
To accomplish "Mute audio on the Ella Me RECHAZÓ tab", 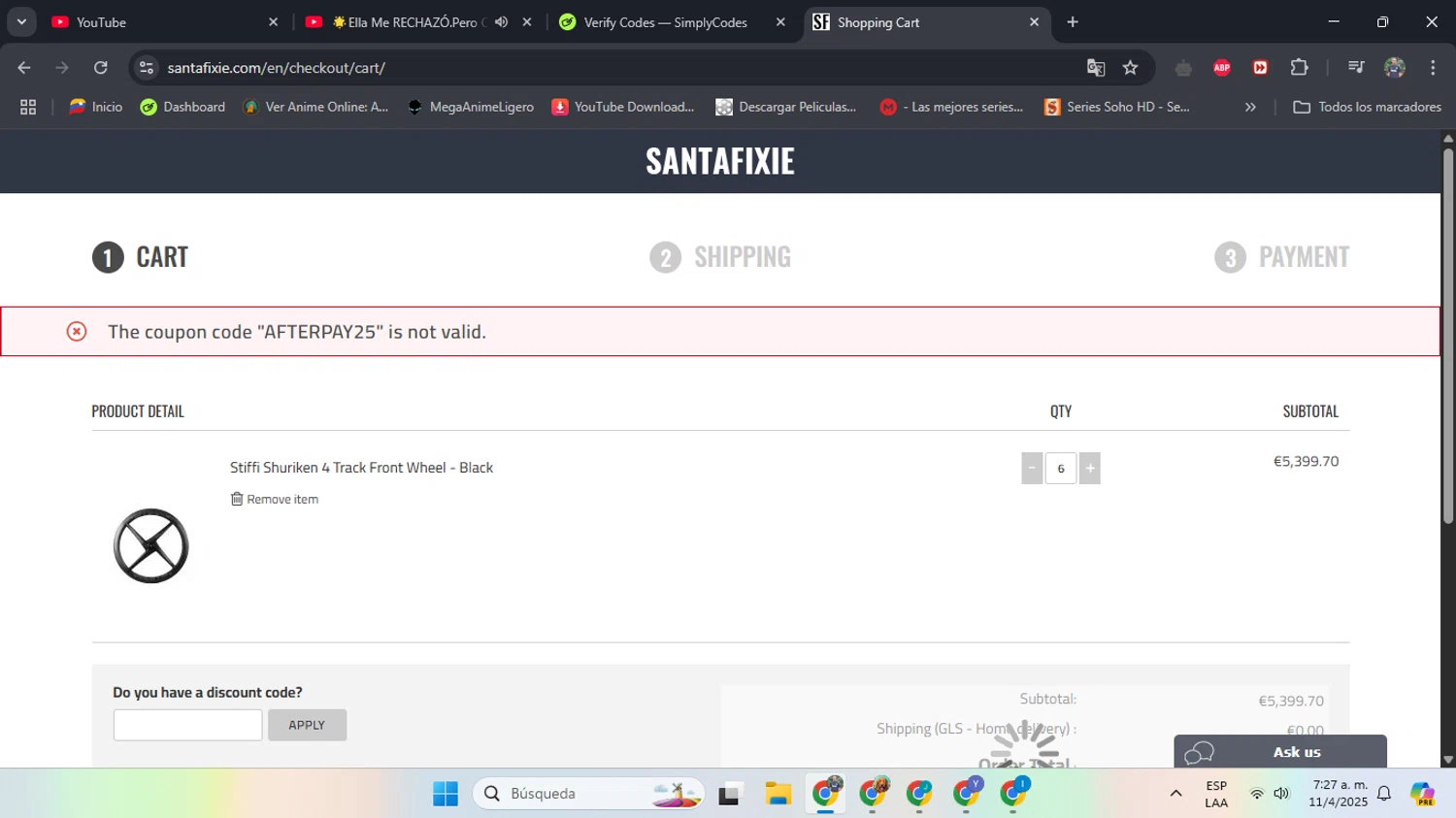I will click(501, 22).
